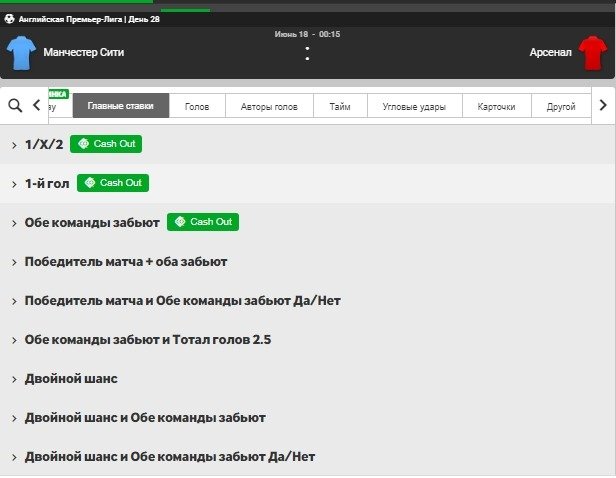Click the Arsenal red jersey icon
Screen dimensions: 616x478
coord(592,53)
